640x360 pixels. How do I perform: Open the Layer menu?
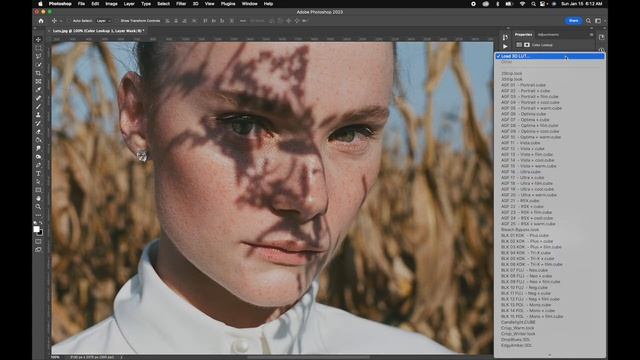coord(129,4)
